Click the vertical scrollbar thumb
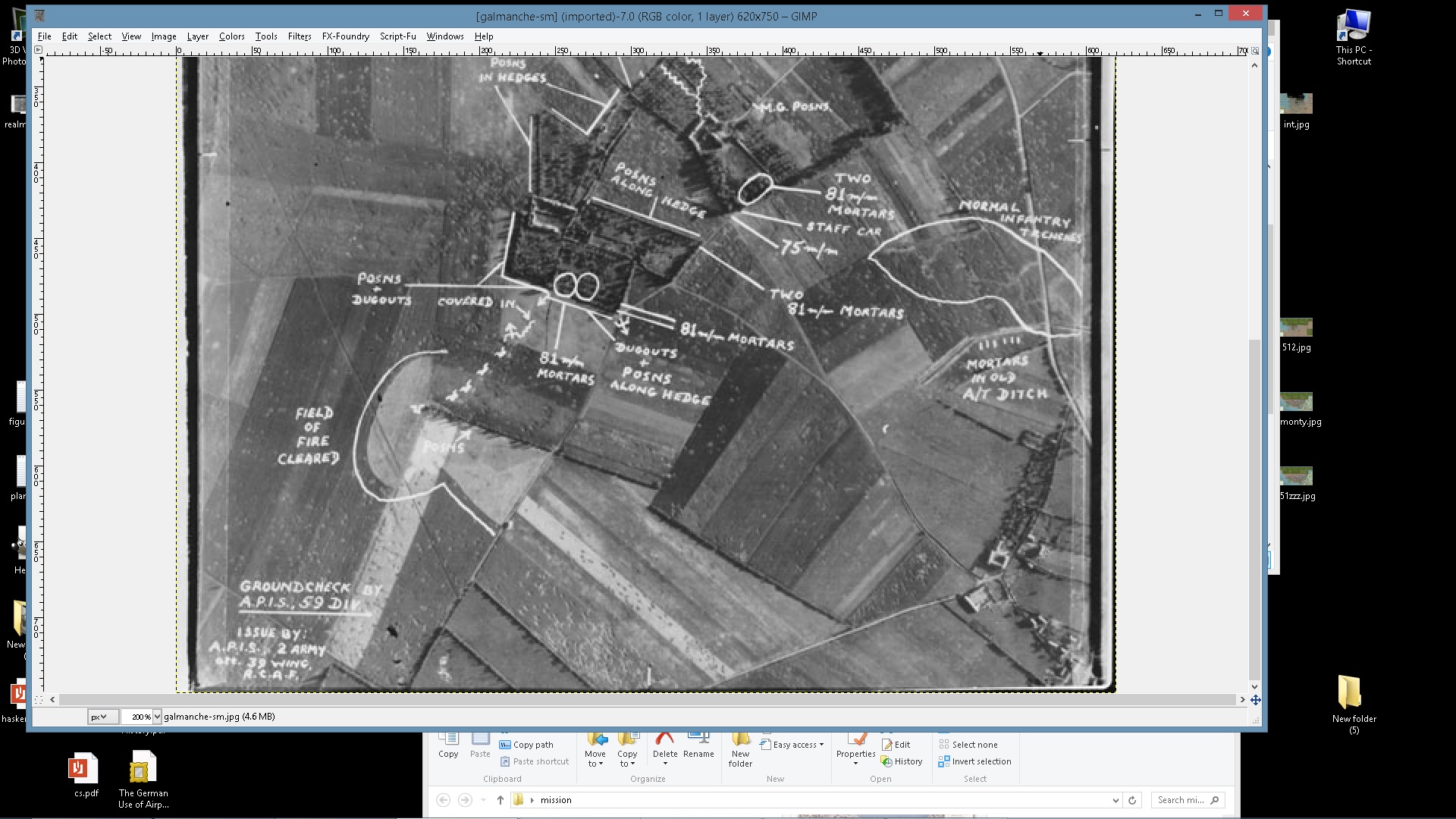This screenshot has width=1456, height=819. pyautogui.click(x=1255, y=508)
